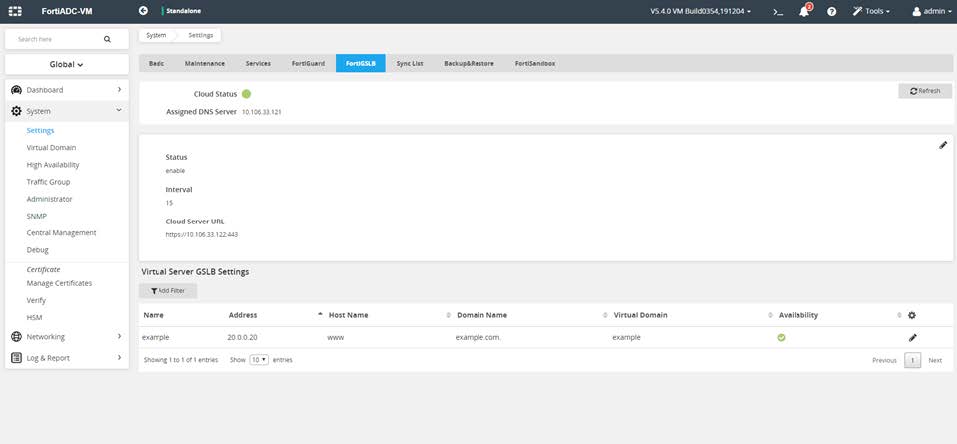957x444 pixels.
Task: Click the admin user icon
Action: [x=916, y=12]
